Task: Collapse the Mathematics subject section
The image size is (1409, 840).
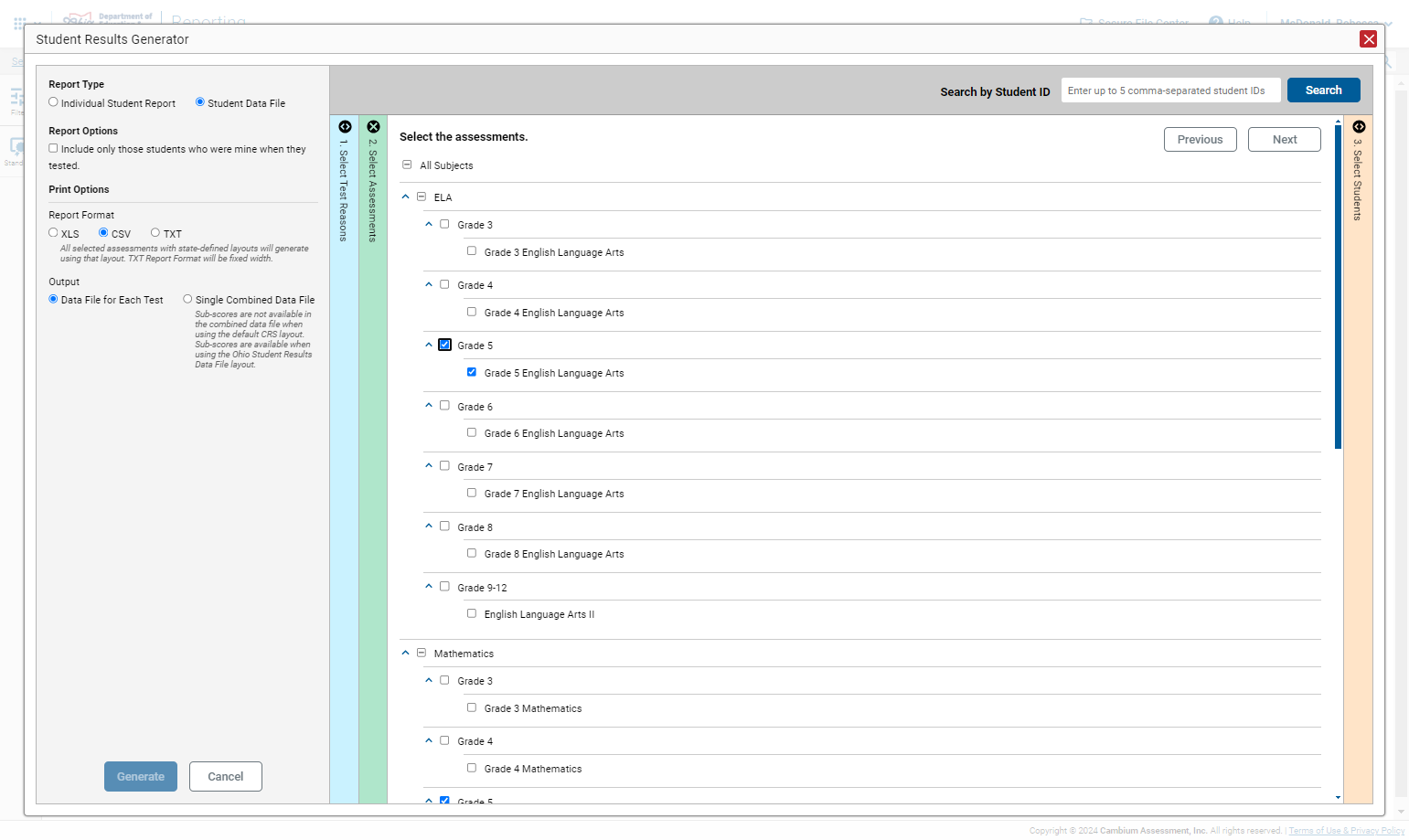Action: (405, 653)
